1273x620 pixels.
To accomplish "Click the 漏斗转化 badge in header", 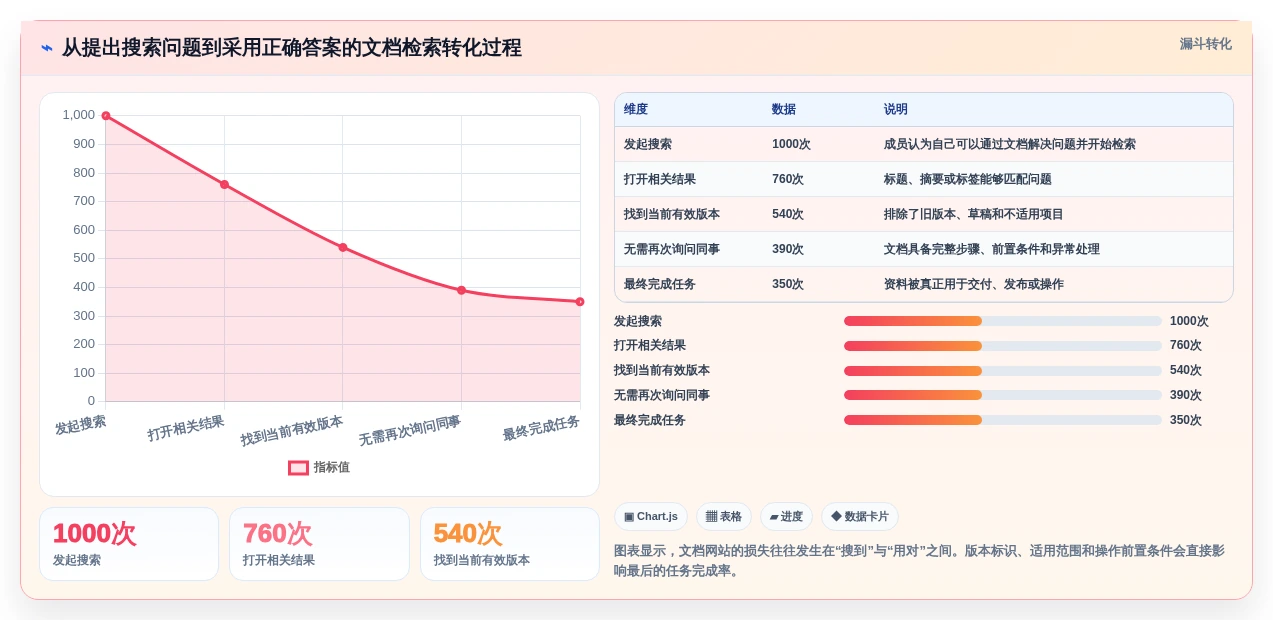I will coord(1205,44).
